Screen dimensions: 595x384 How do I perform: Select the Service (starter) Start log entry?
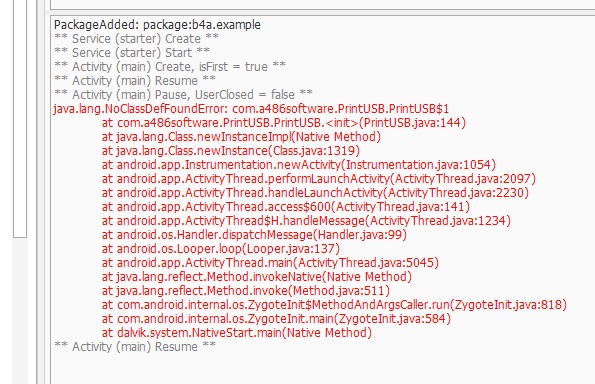point(132,53)
